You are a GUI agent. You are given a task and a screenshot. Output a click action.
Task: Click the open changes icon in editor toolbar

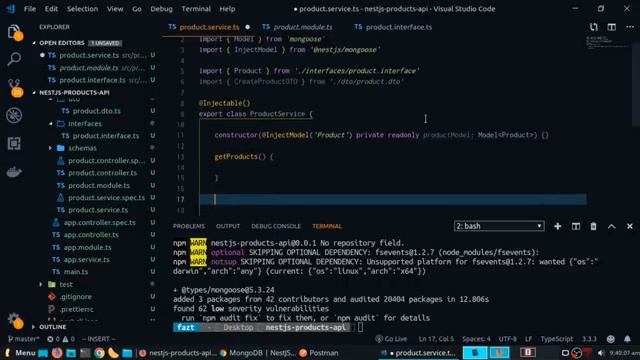[x=593, y=27]
